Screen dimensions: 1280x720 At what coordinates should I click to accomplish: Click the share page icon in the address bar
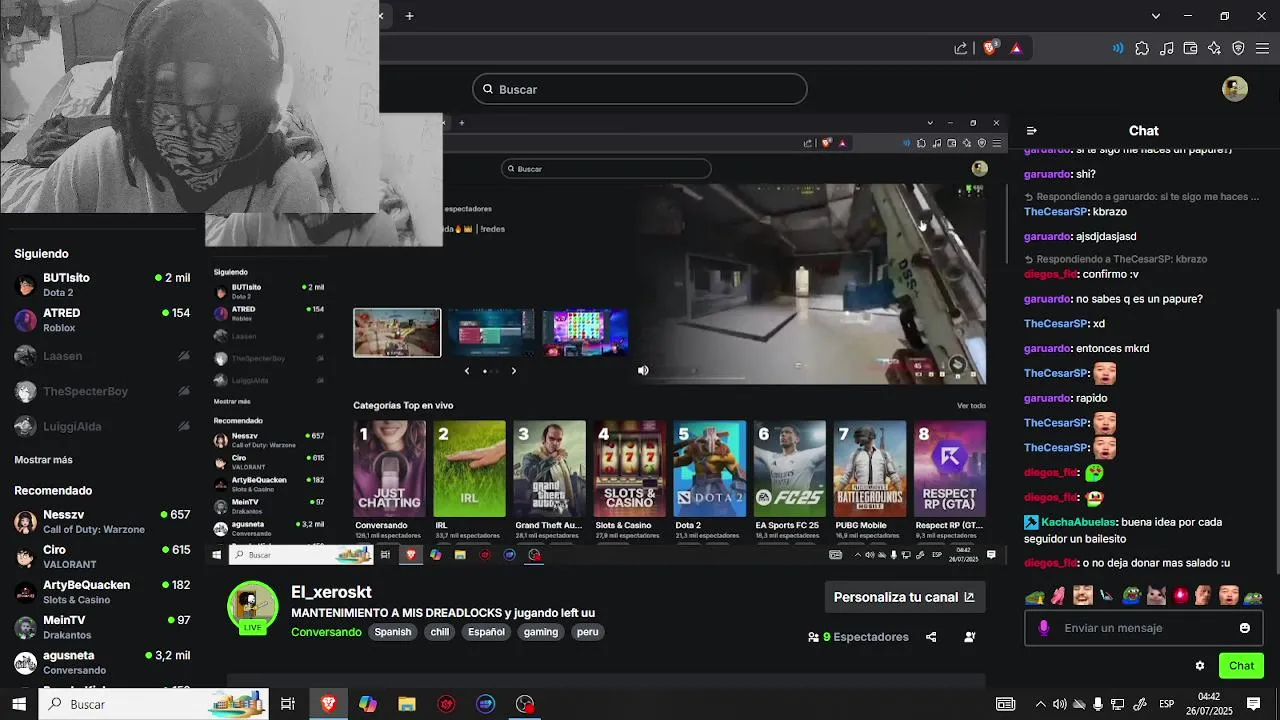click(961, 48)
